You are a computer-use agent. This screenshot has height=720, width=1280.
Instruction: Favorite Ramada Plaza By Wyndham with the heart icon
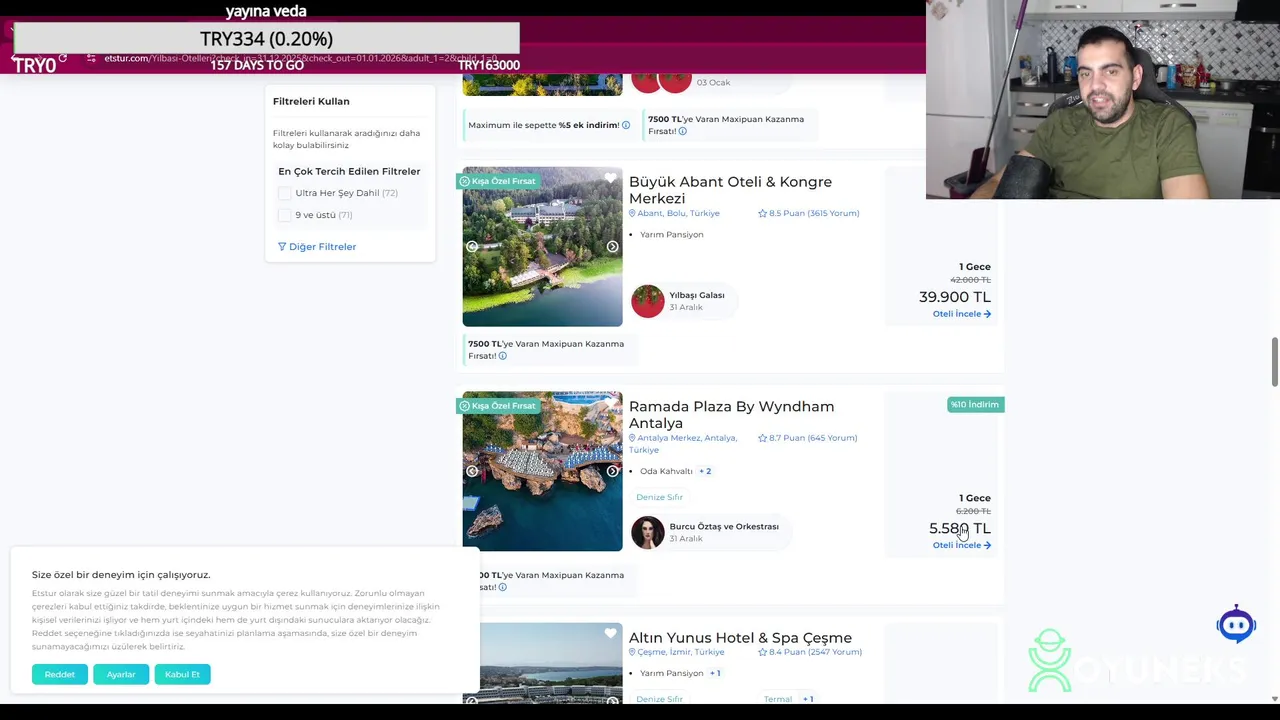click(610, 403)
